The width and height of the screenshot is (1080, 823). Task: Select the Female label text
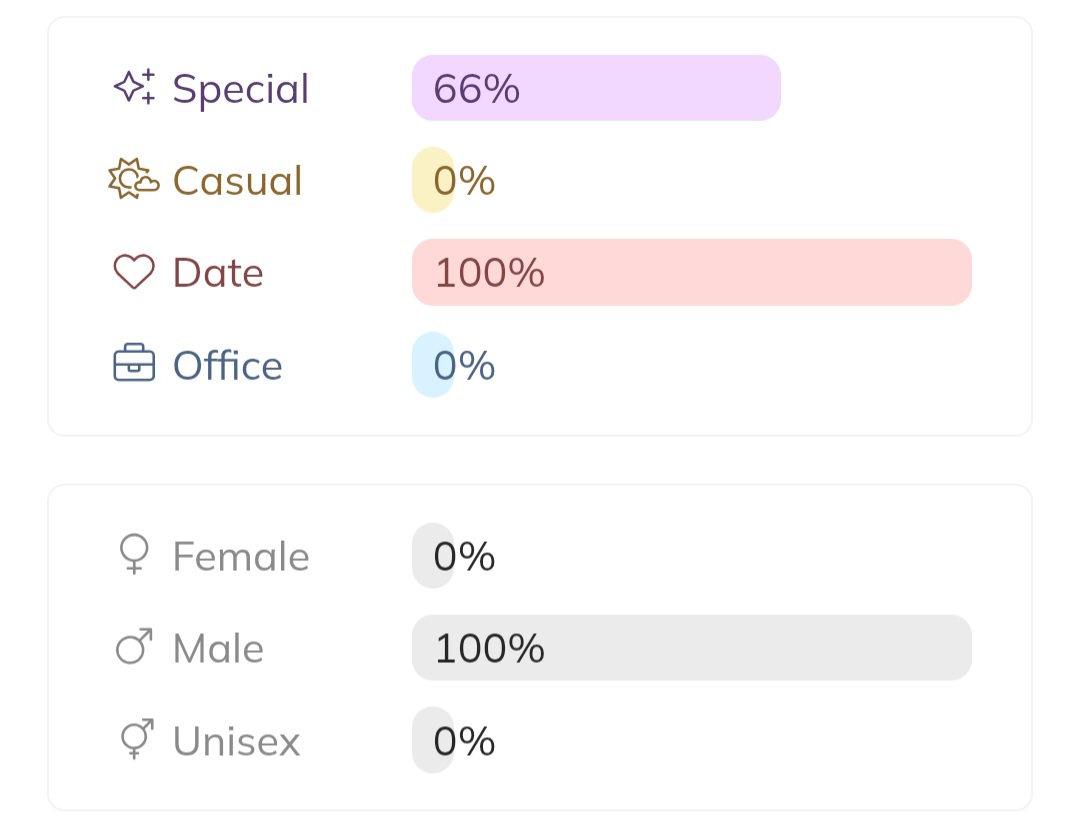tap(241, 555)
